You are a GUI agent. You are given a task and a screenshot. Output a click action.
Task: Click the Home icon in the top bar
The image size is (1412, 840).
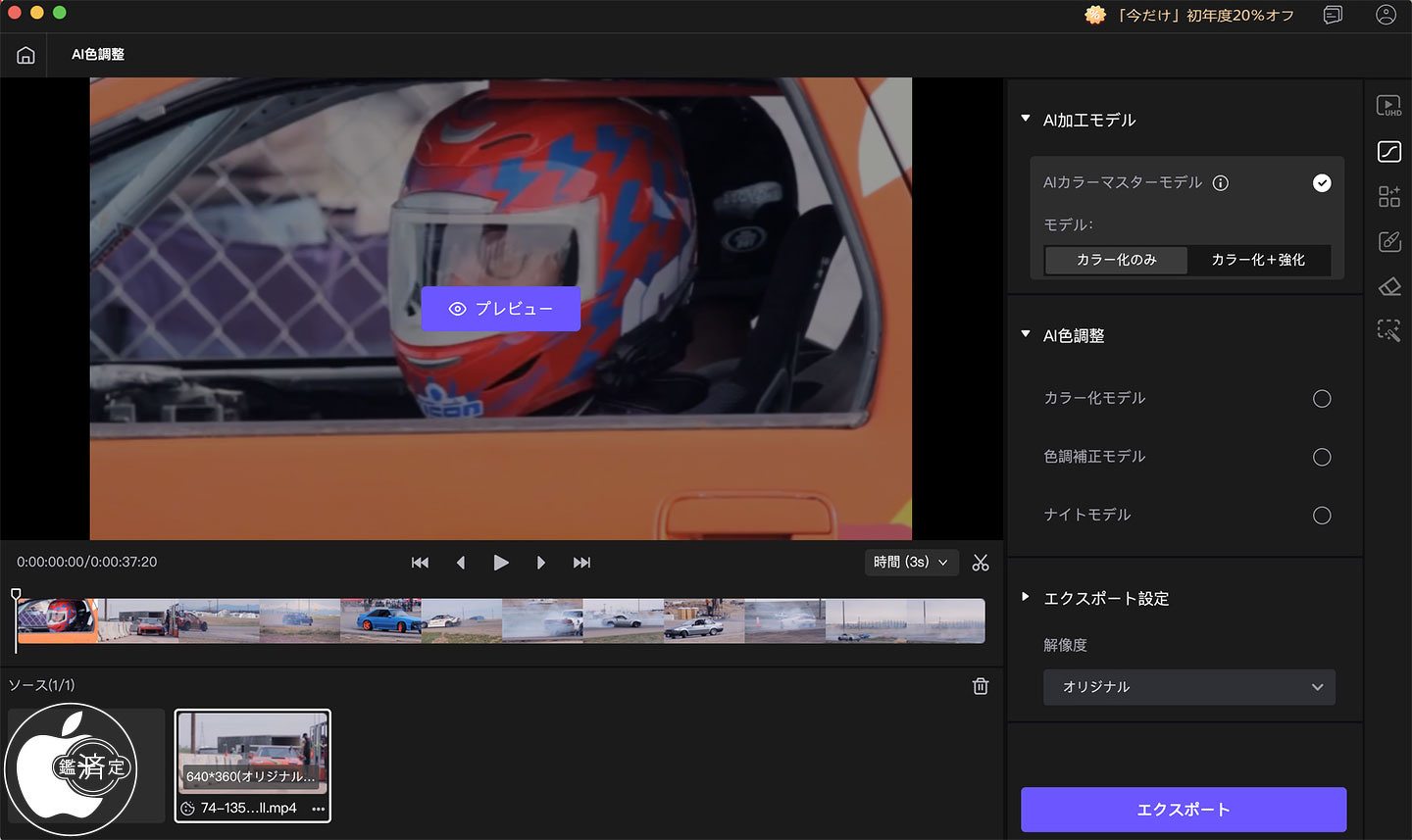[x=25, y=55]
